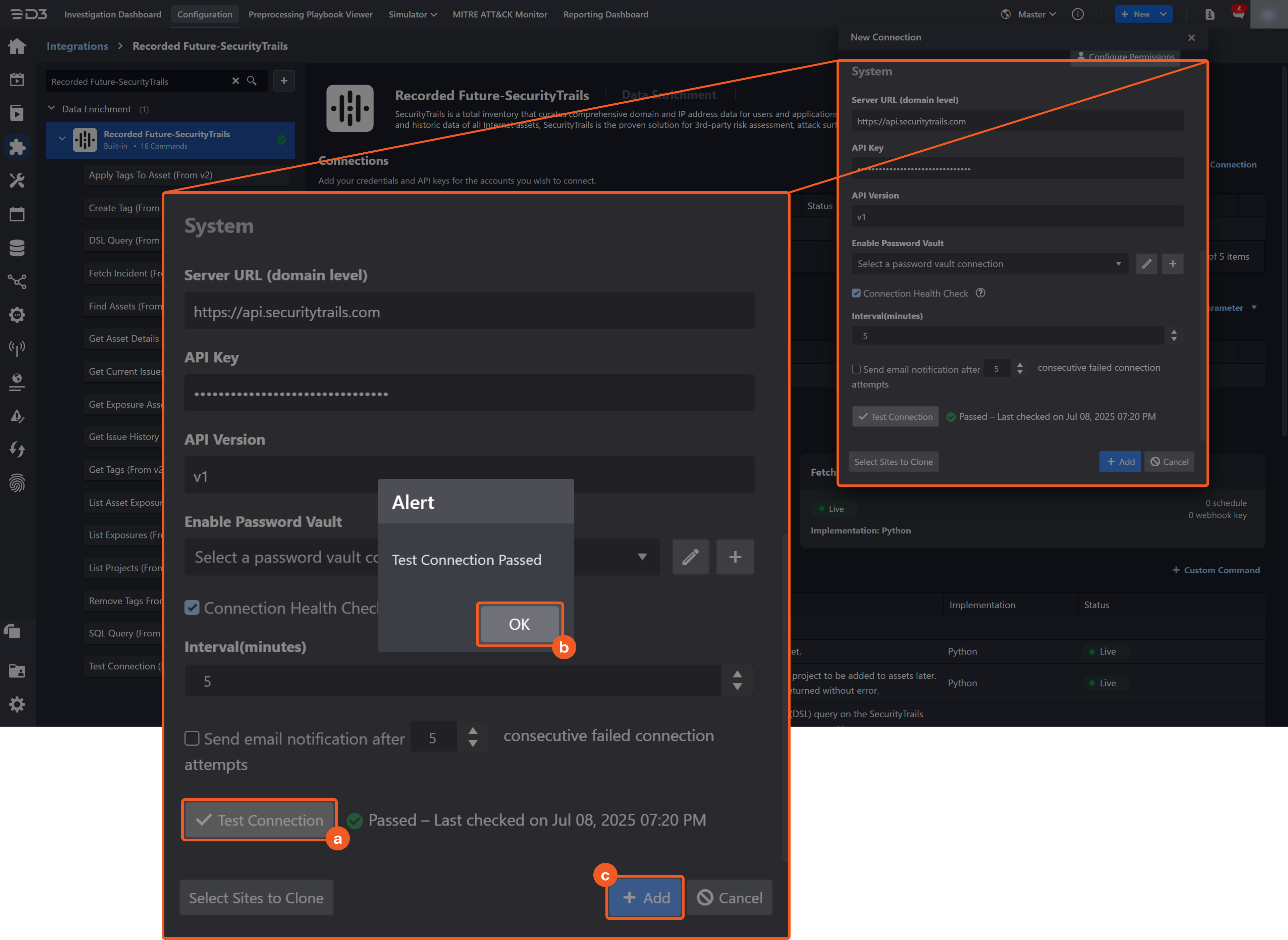
Task: Click the pencil edit icon beside password vault
Action: coord(690,557)
